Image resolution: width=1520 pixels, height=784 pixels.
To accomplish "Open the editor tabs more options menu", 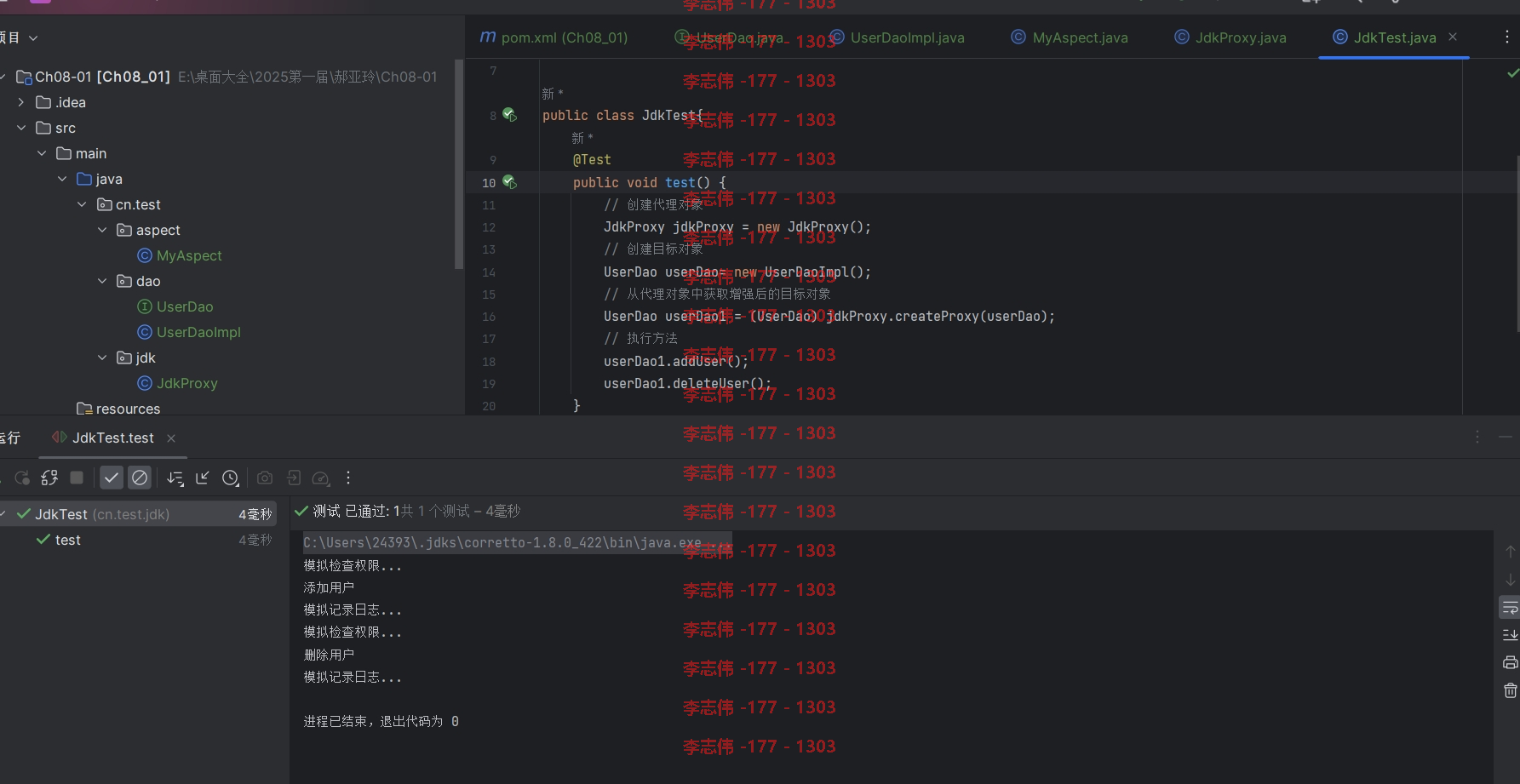I will pos(1506,37).
